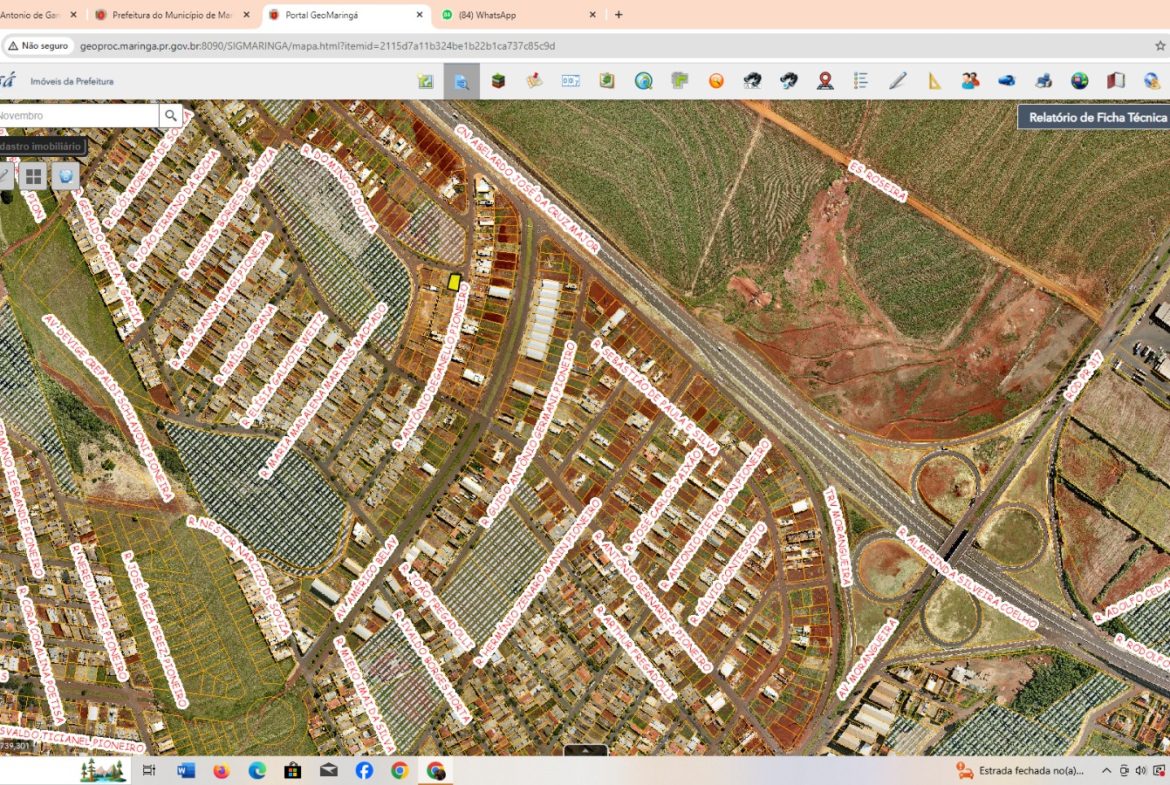Click the globe with magnifier at toolbar end
Screen dimensions: 1170x785
[1152, 81]
